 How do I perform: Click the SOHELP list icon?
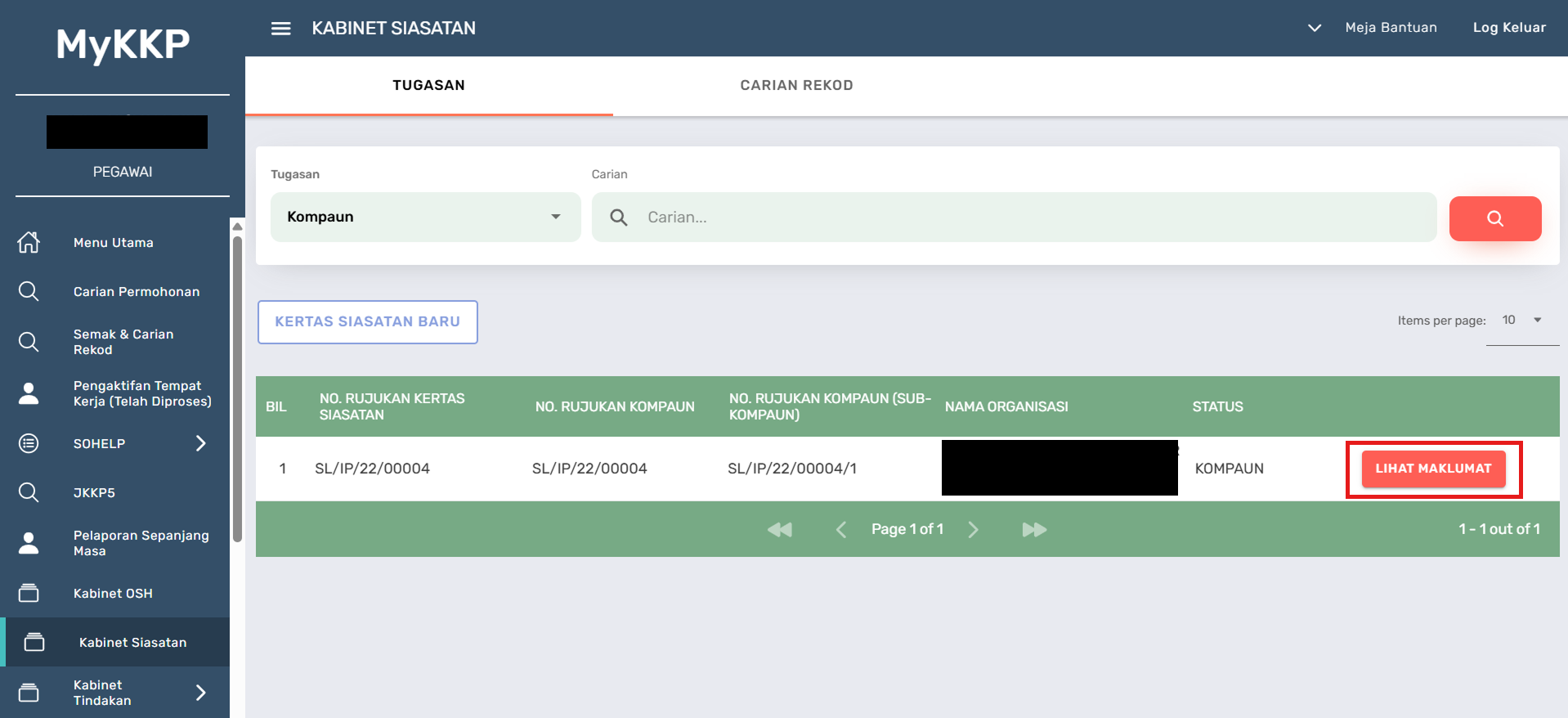[29, 443]
